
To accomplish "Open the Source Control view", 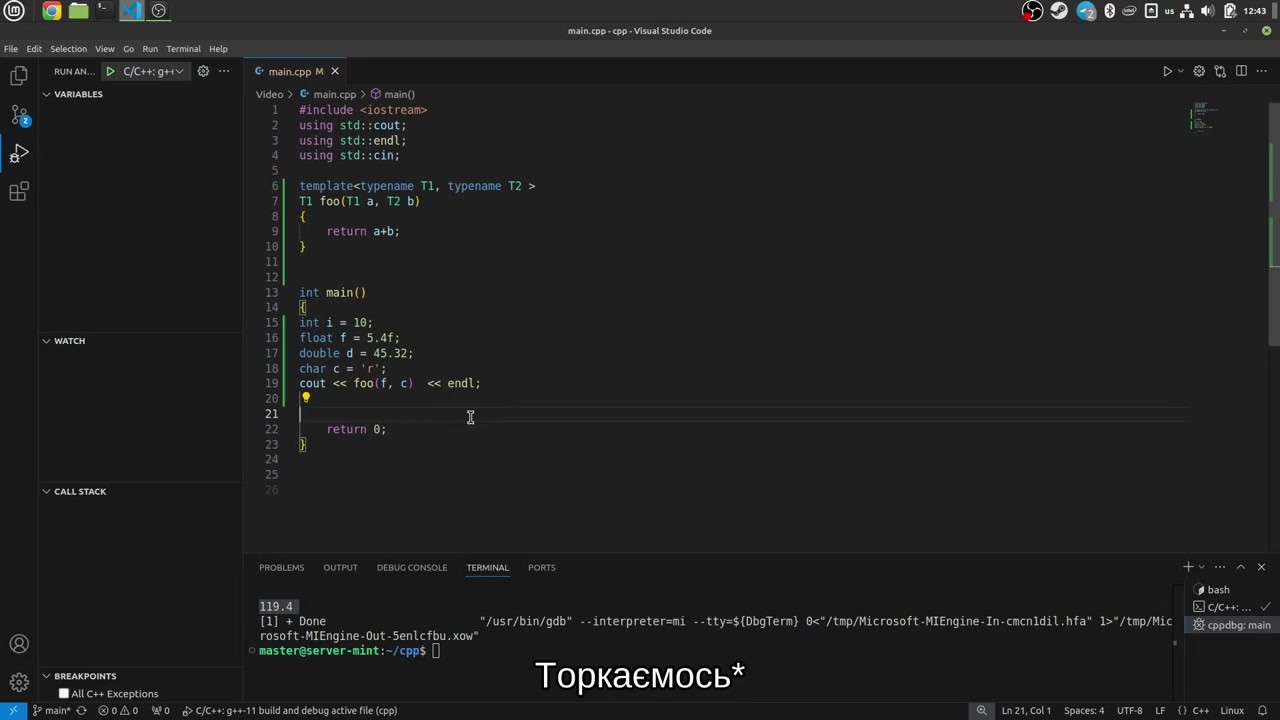I will (x=19, y=115).
